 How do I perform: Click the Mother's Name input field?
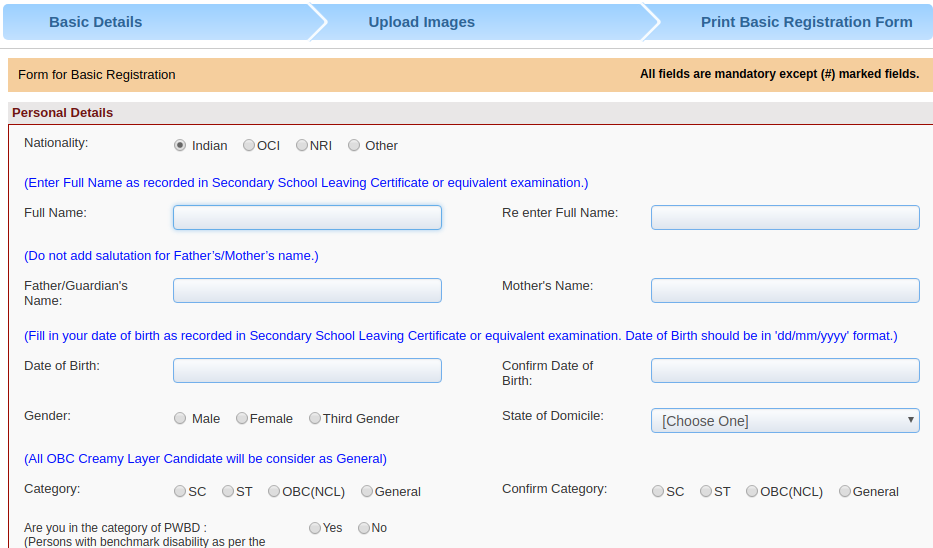(785, 291)
